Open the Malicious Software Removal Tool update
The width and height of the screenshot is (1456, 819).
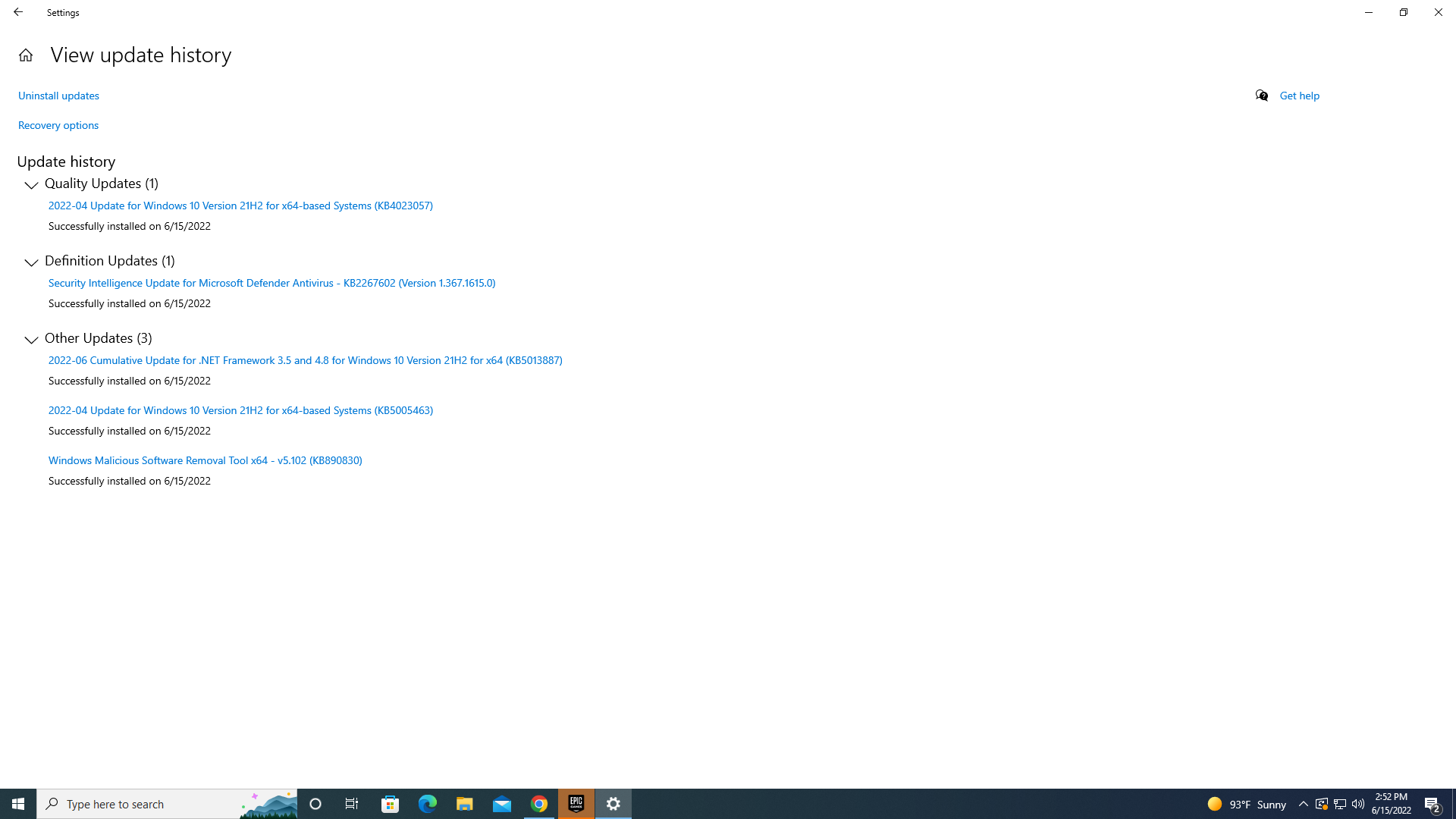(205, 460)
